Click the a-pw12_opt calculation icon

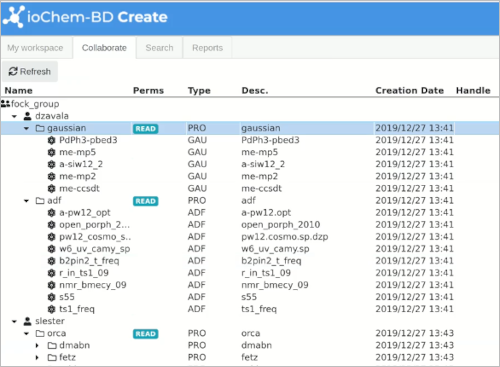point(51,213)
